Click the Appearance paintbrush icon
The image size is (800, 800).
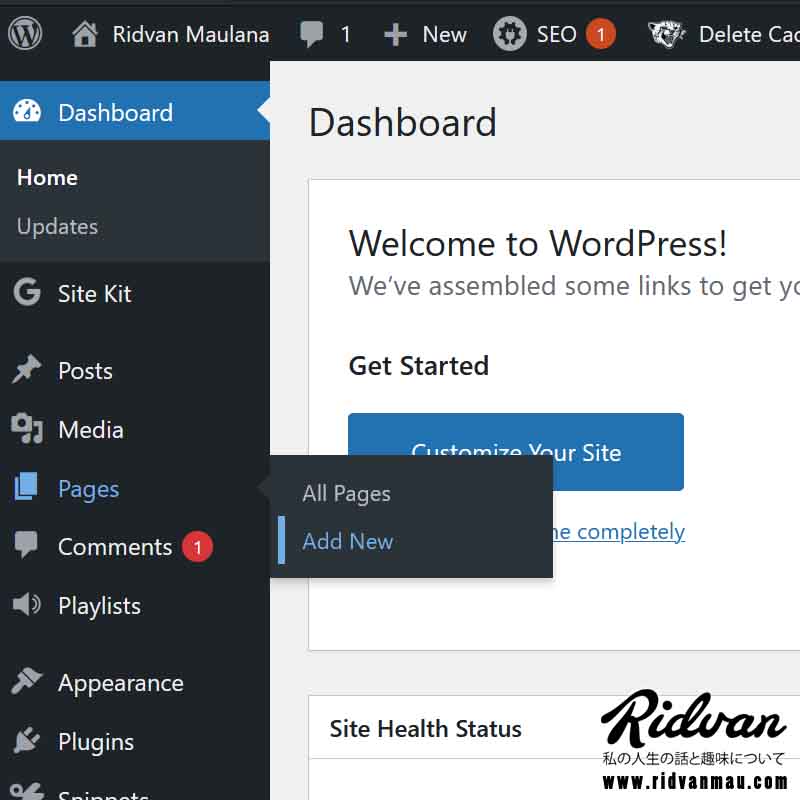click(x=26, y=681)
